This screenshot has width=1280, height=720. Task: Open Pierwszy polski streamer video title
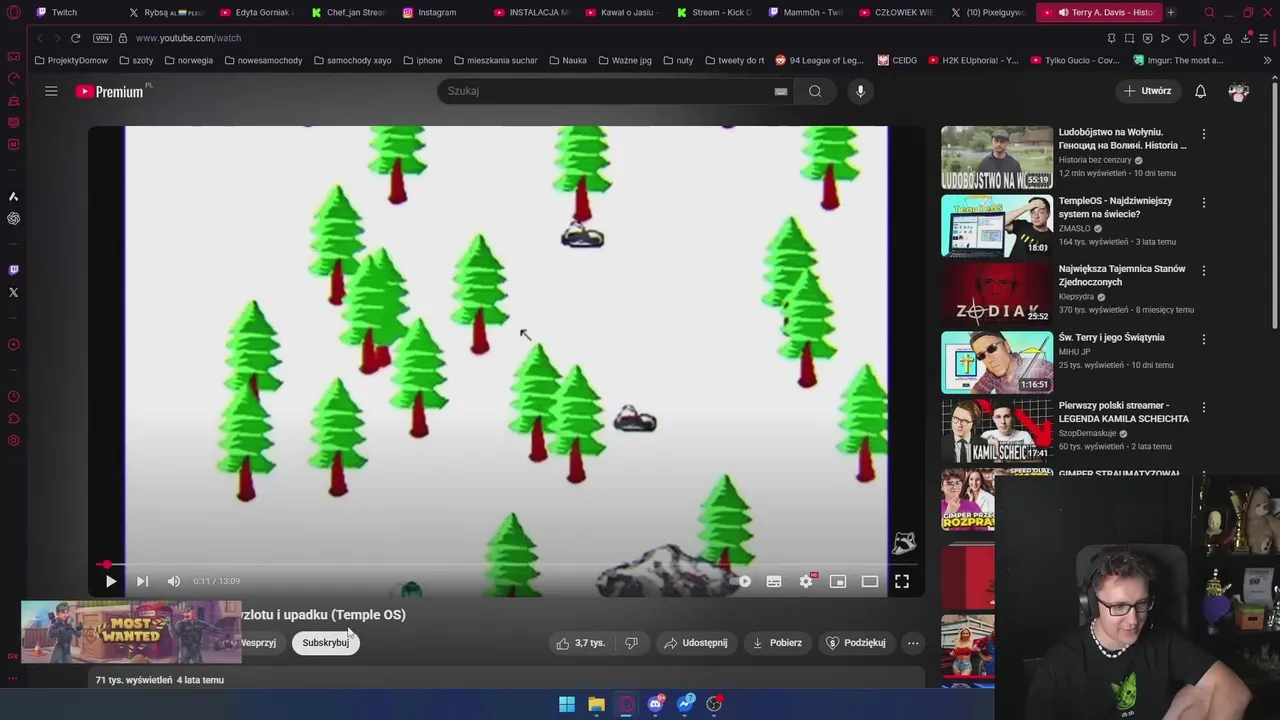[x=1124, y=412]
